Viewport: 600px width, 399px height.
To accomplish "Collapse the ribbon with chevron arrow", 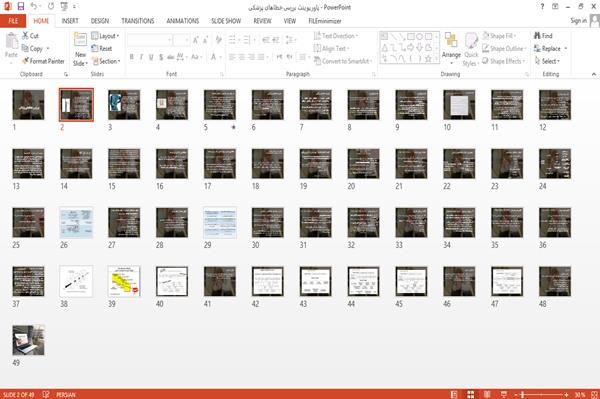I will coord(593,74).
